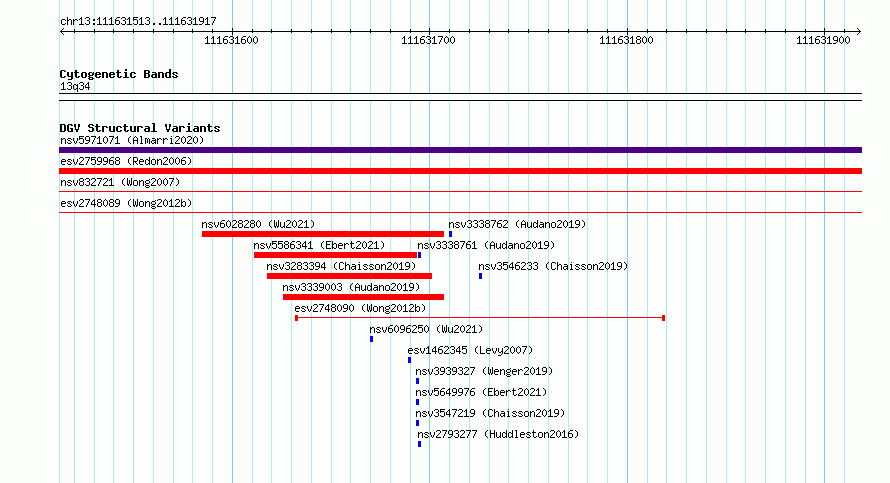Open the nsv2793277 (Huddleston2016) label
Viewport: 890px width, 483px height.
pyautogui.click(x=498, y=434)
